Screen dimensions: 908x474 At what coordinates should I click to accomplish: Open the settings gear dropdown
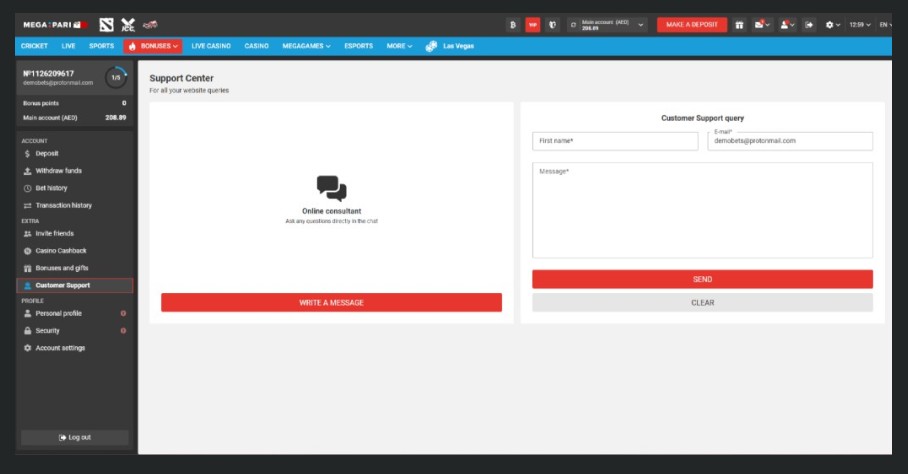pyautogui.click(x=832, y=25)
